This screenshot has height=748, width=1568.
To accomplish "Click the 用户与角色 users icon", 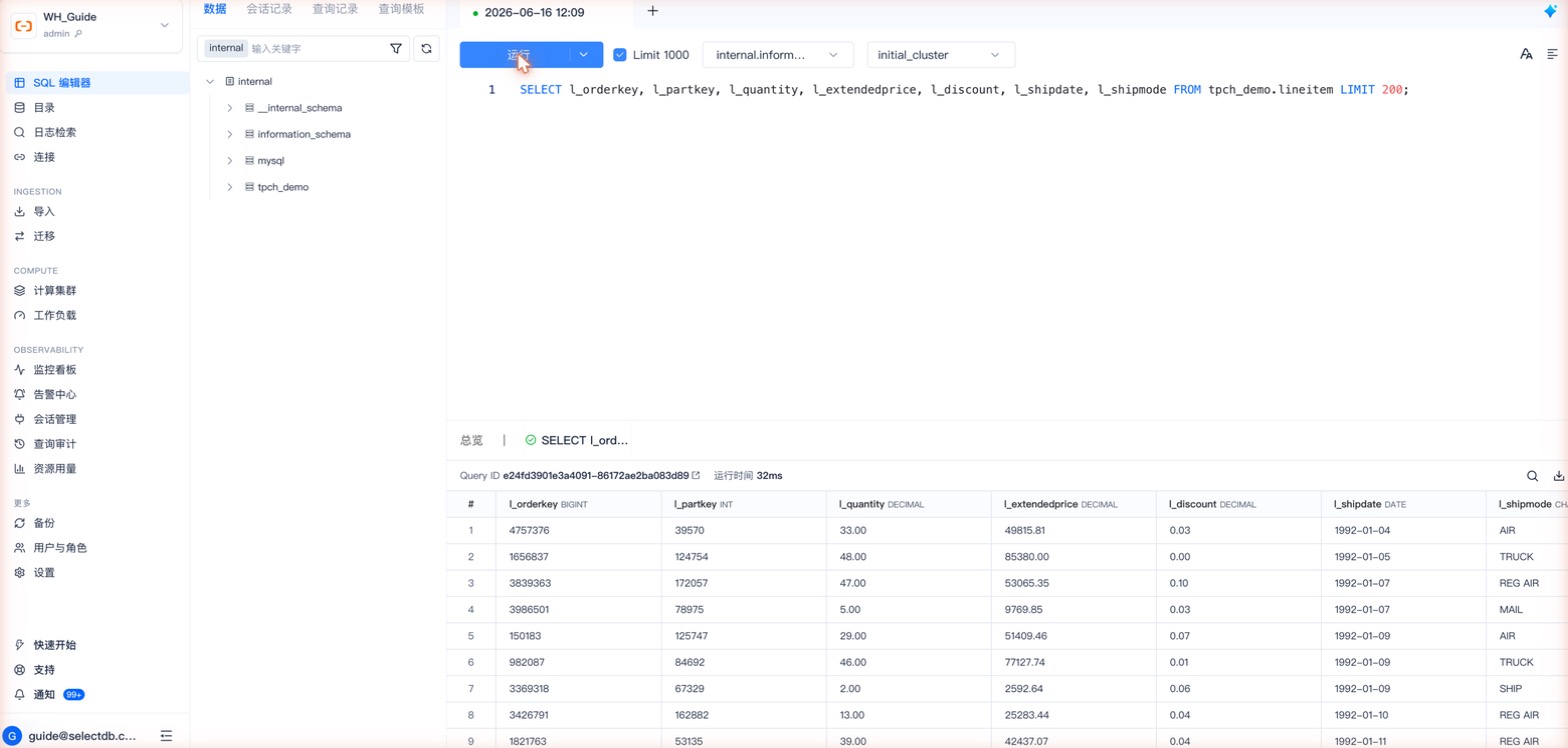I will click(20, 548).
